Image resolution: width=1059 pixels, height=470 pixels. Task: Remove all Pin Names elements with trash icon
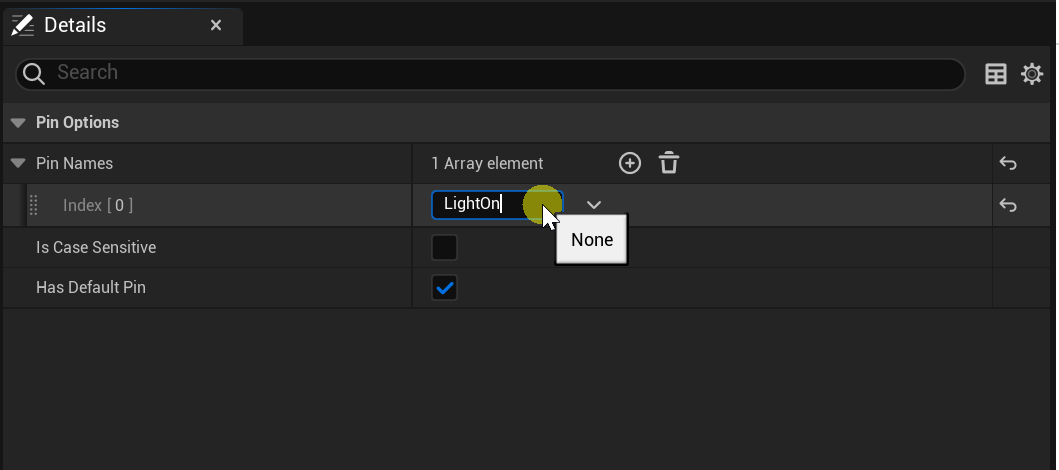tap(669, 163)
